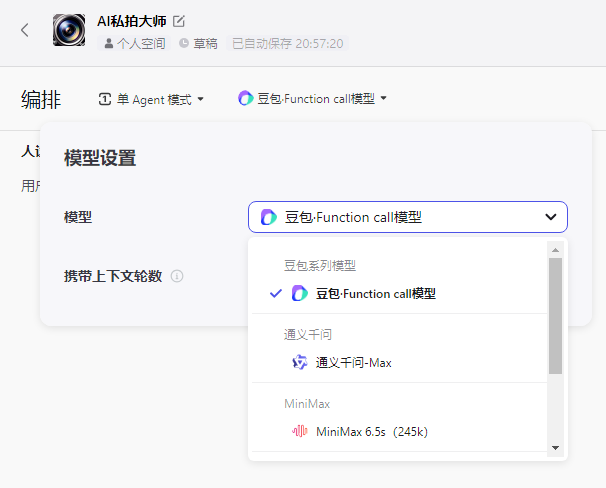Click the 豆包系列模型 group header
606x488 pixels.
(x=320, y=265)
